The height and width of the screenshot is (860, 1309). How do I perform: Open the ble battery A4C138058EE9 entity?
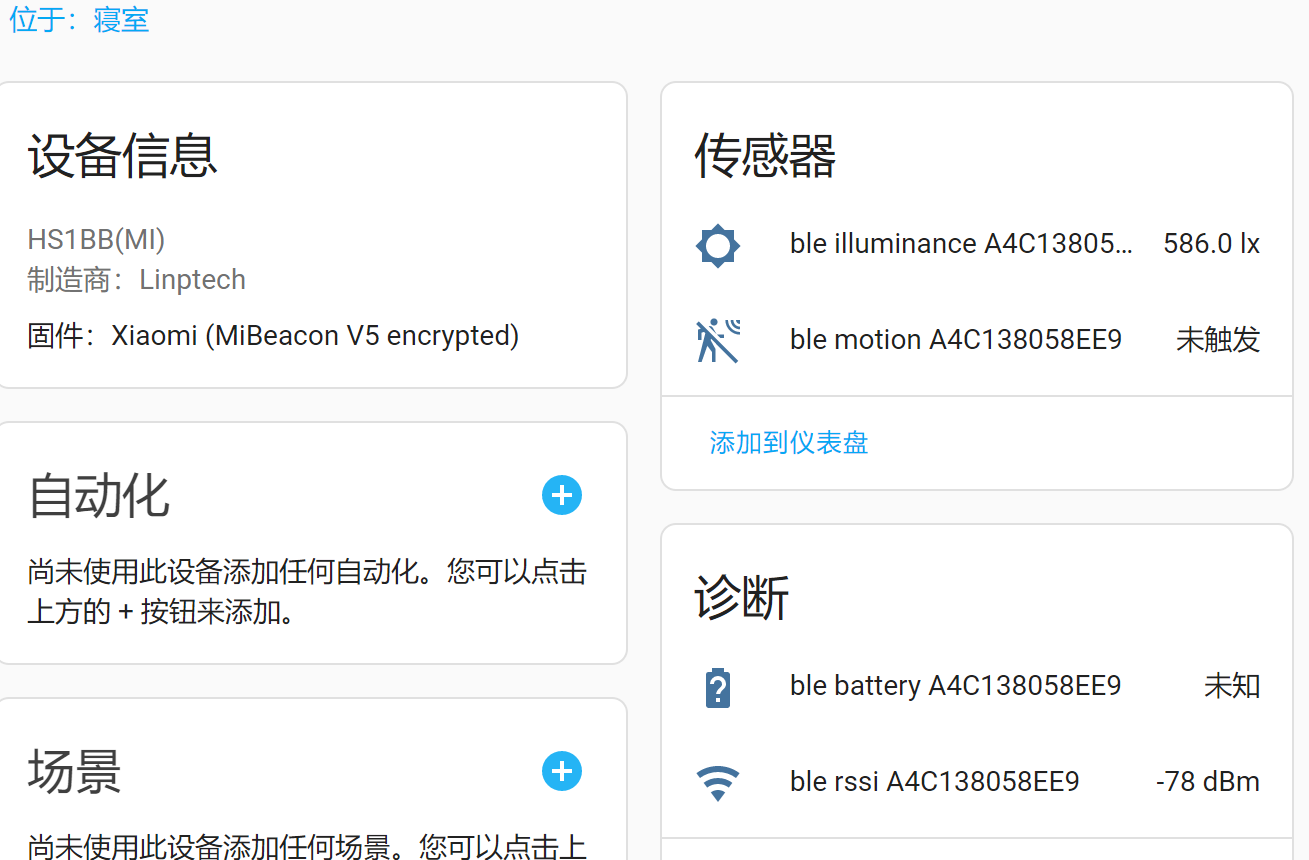point(954,685)
